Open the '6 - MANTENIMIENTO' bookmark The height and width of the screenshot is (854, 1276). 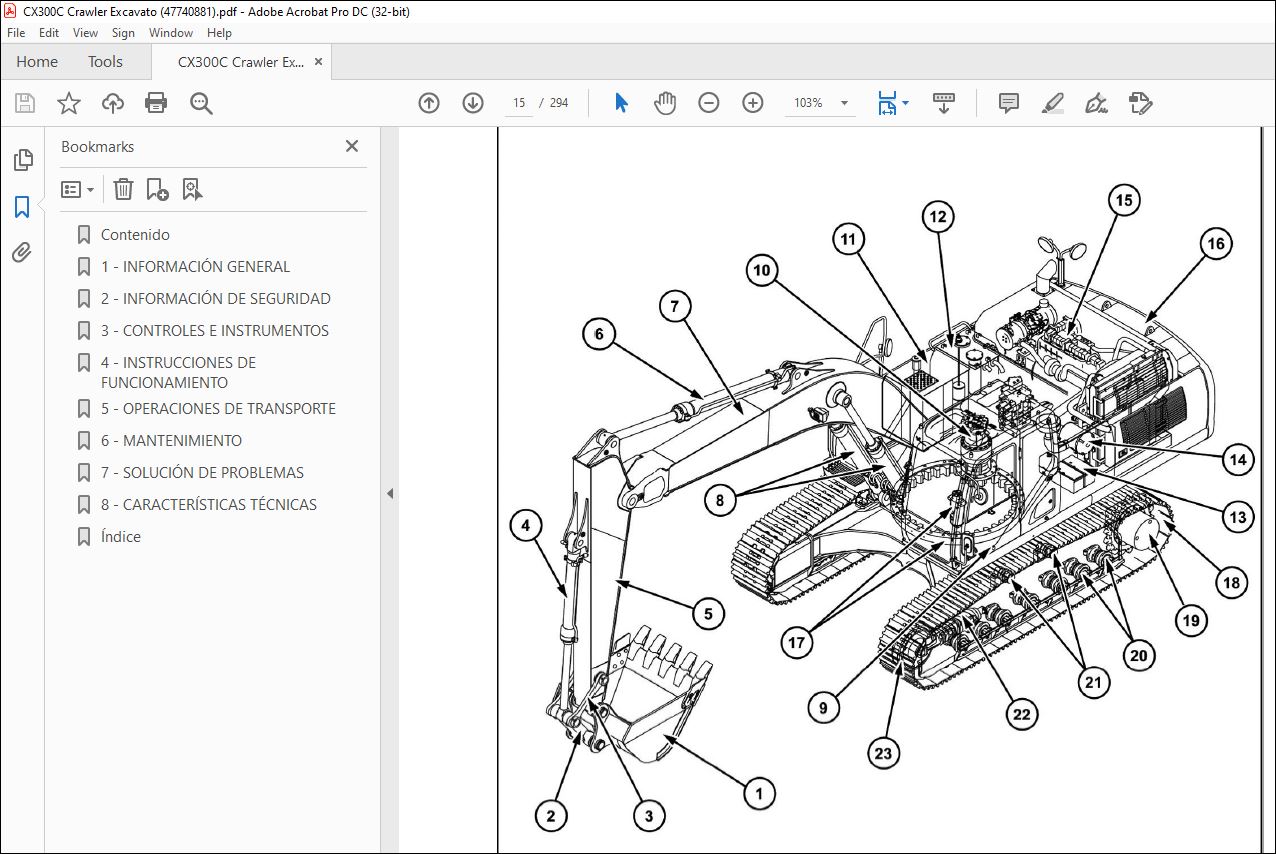pyautogui.click(x=171, y=440)
